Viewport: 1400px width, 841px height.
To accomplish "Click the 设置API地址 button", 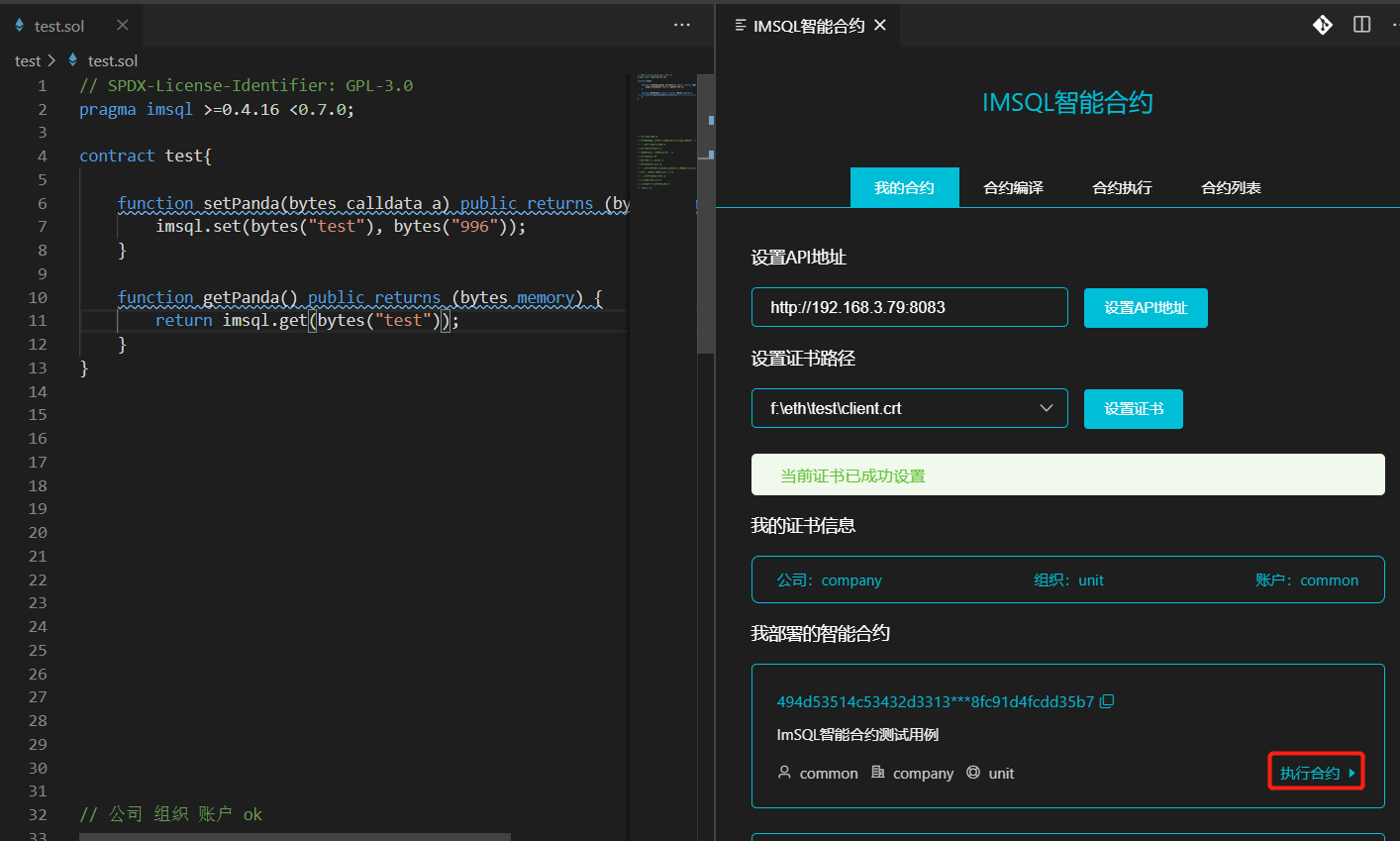I will click(x=1146, y=308).
